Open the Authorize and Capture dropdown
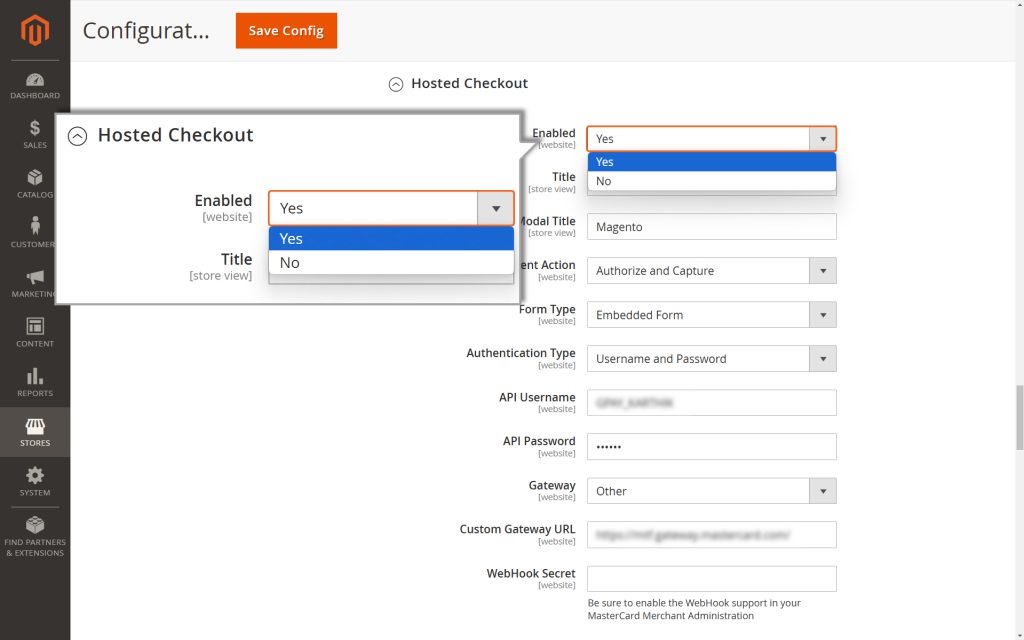1024x640 pixels. [711, 270]
